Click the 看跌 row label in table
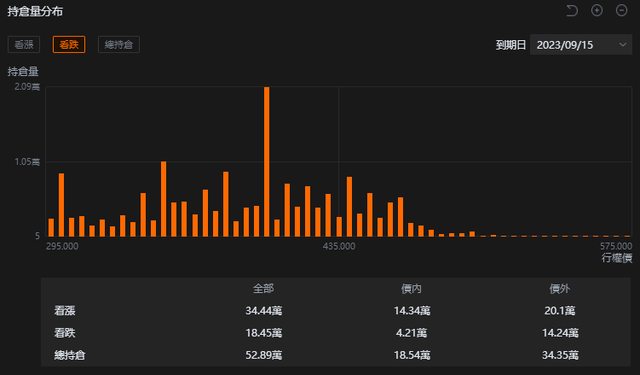The width and height of the screenshot is (640, 375). click(65, 333)
